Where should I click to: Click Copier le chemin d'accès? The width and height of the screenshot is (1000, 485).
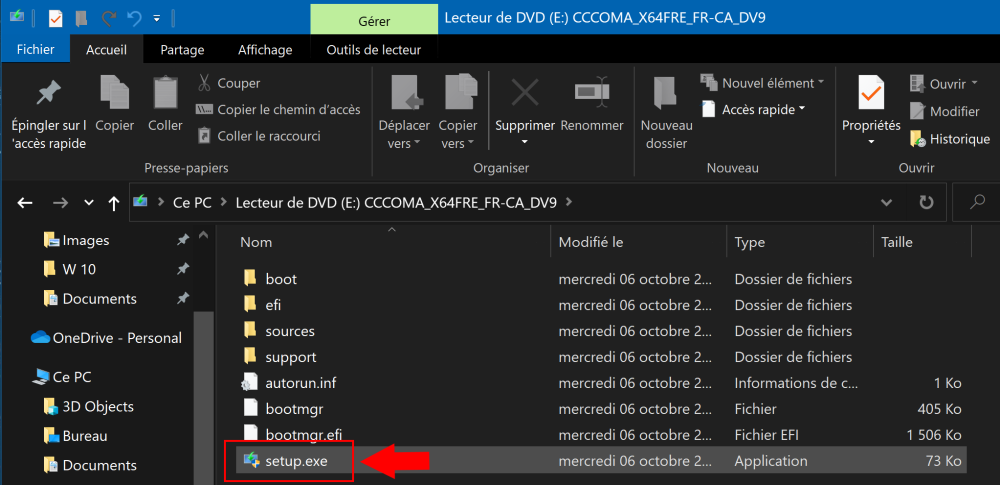tap(277, 109)
